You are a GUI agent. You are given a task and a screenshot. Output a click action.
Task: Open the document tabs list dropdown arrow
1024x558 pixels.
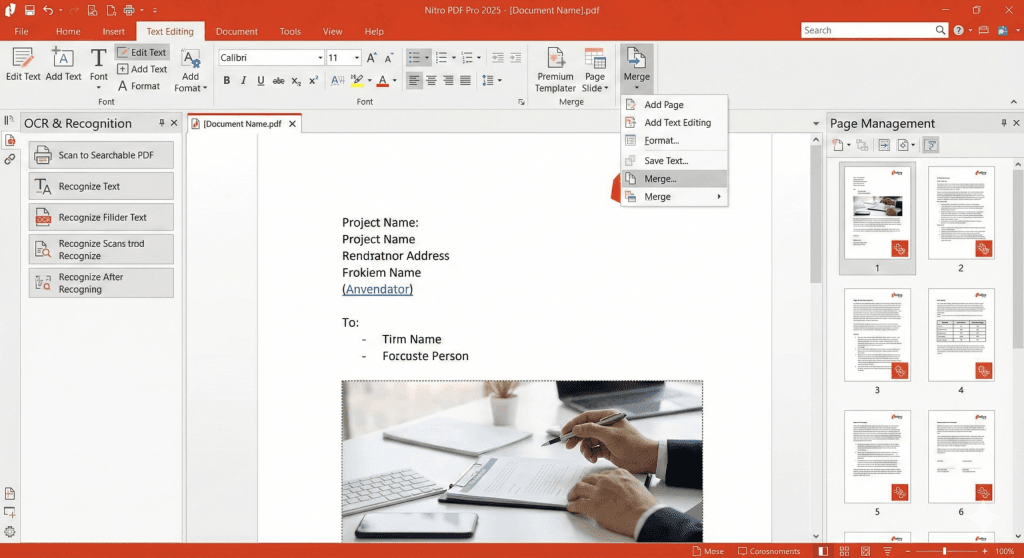(x=815, y=123)
